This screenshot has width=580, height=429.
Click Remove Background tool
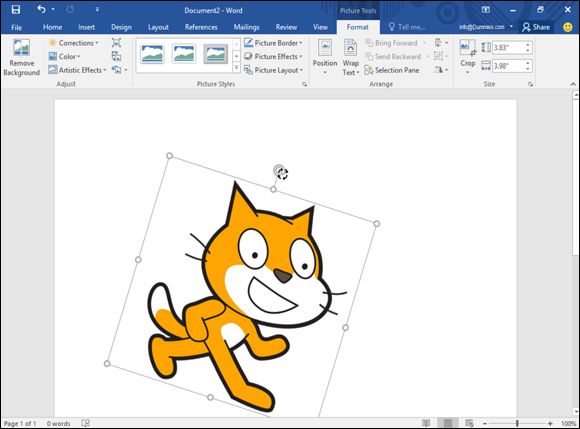pyautogui.click(x=21, y=58)
